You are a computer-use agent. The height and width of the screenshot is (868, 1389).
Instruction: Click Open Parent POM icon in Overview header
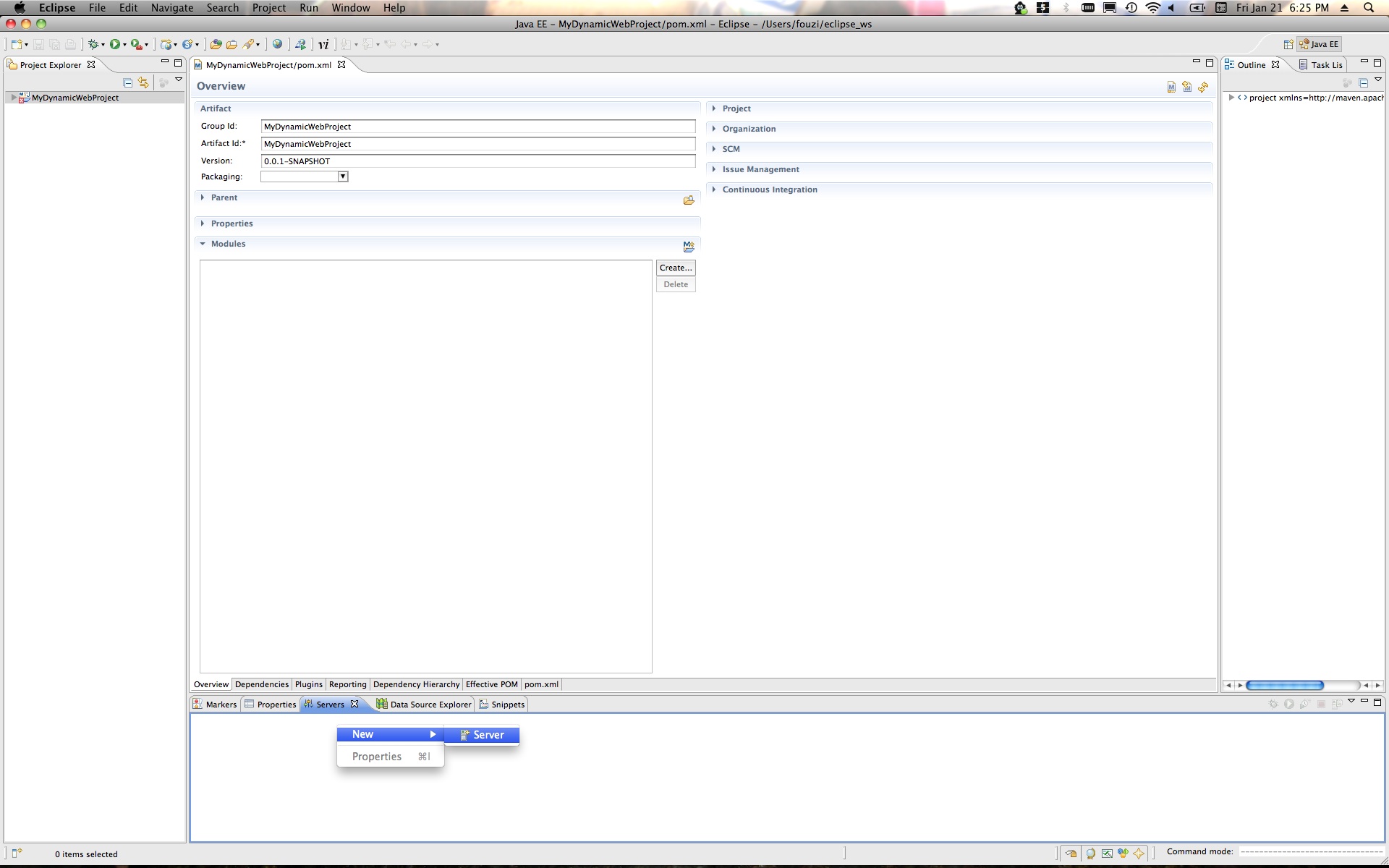[1187, 87]
